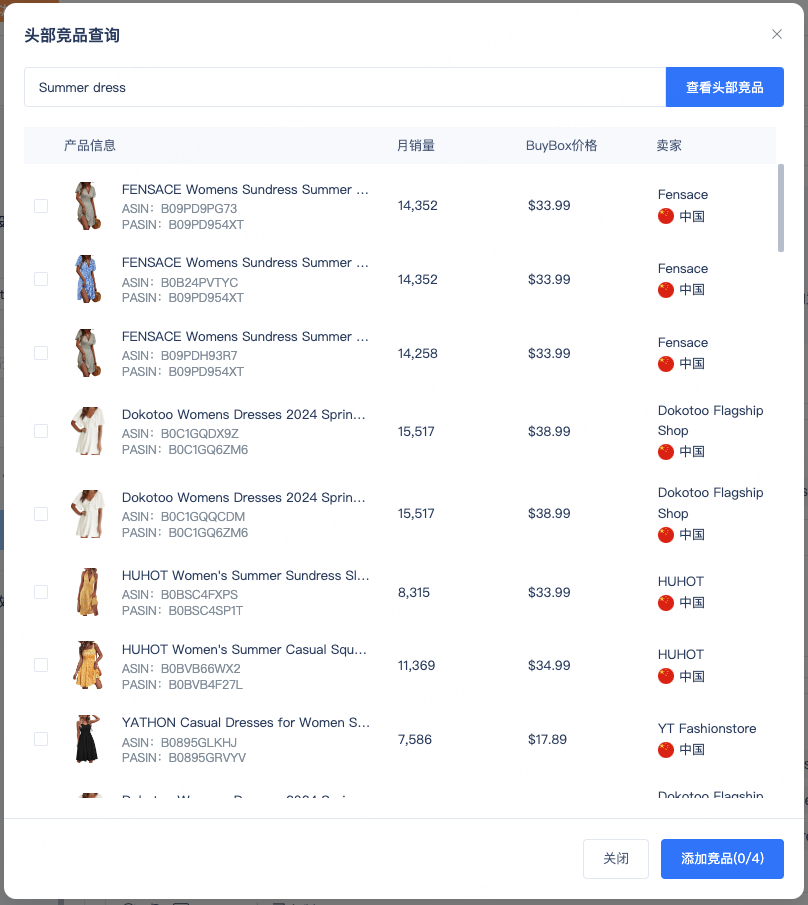The height and width of the screenshot is (905, 808).
Task: Open YATHON Casual Dresses for Women title
Action: tap(246, 723)
